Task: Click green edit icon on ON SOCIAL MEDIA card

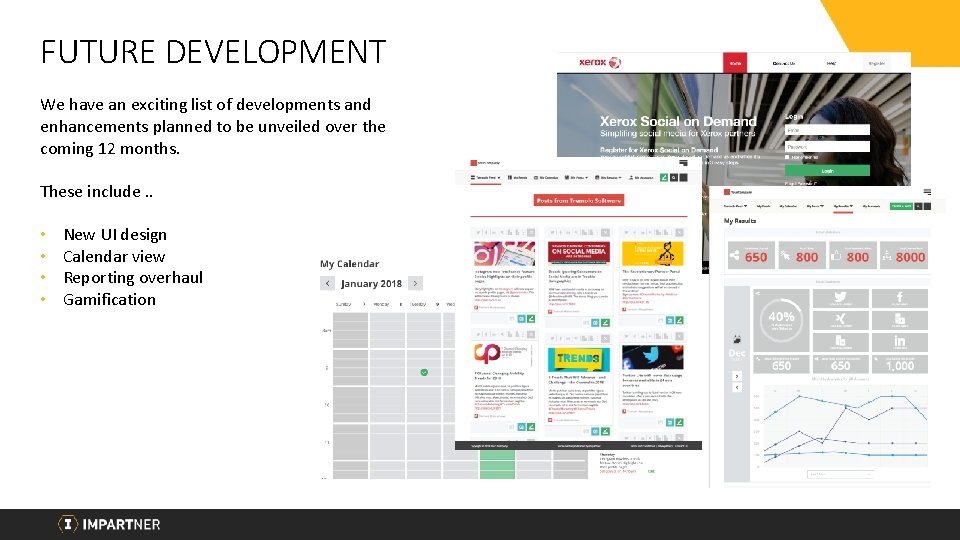Action: [605, 323]
